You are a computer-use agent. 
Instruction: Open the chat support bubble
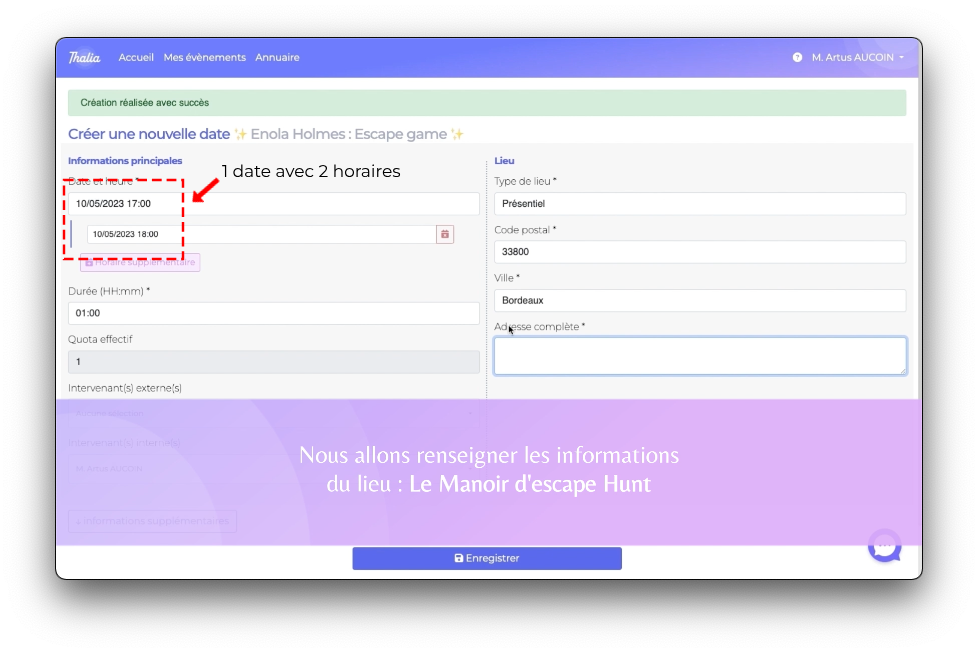pos(885,546)
